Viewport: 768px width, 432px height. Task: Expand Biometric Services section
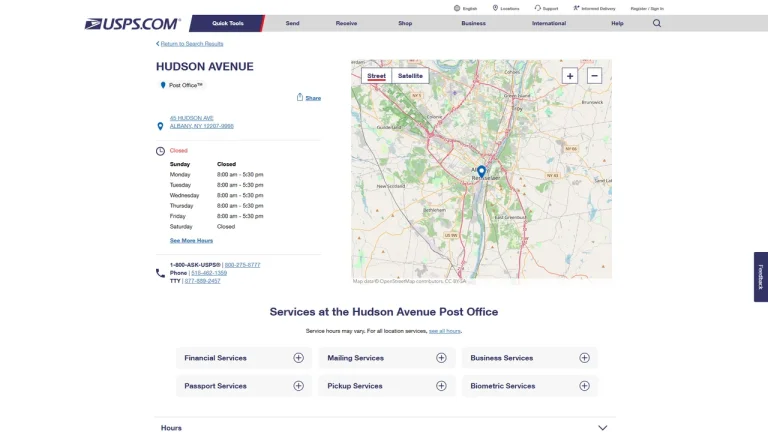point(529,386)
